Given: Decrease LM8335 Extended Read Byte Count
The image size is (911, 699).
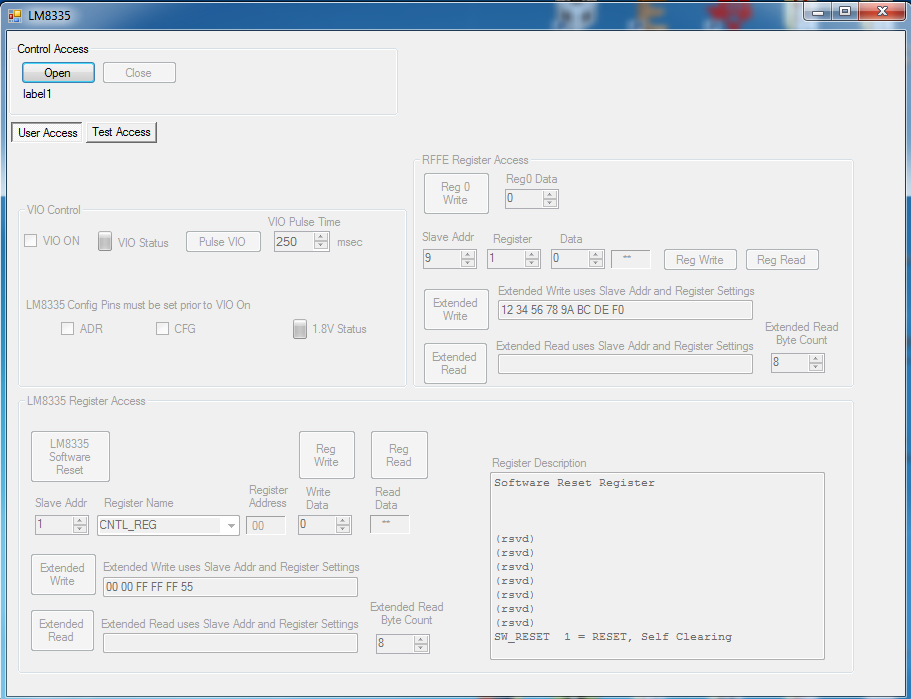Looking at the screenshot, I should click(x=421, y=648).
